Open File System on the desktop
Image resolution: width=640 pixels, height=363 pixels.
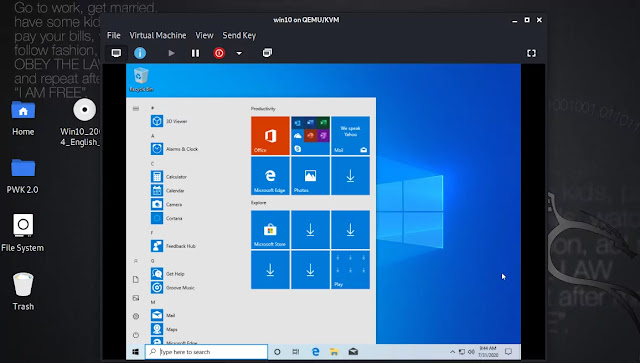[x=22, y=233]
